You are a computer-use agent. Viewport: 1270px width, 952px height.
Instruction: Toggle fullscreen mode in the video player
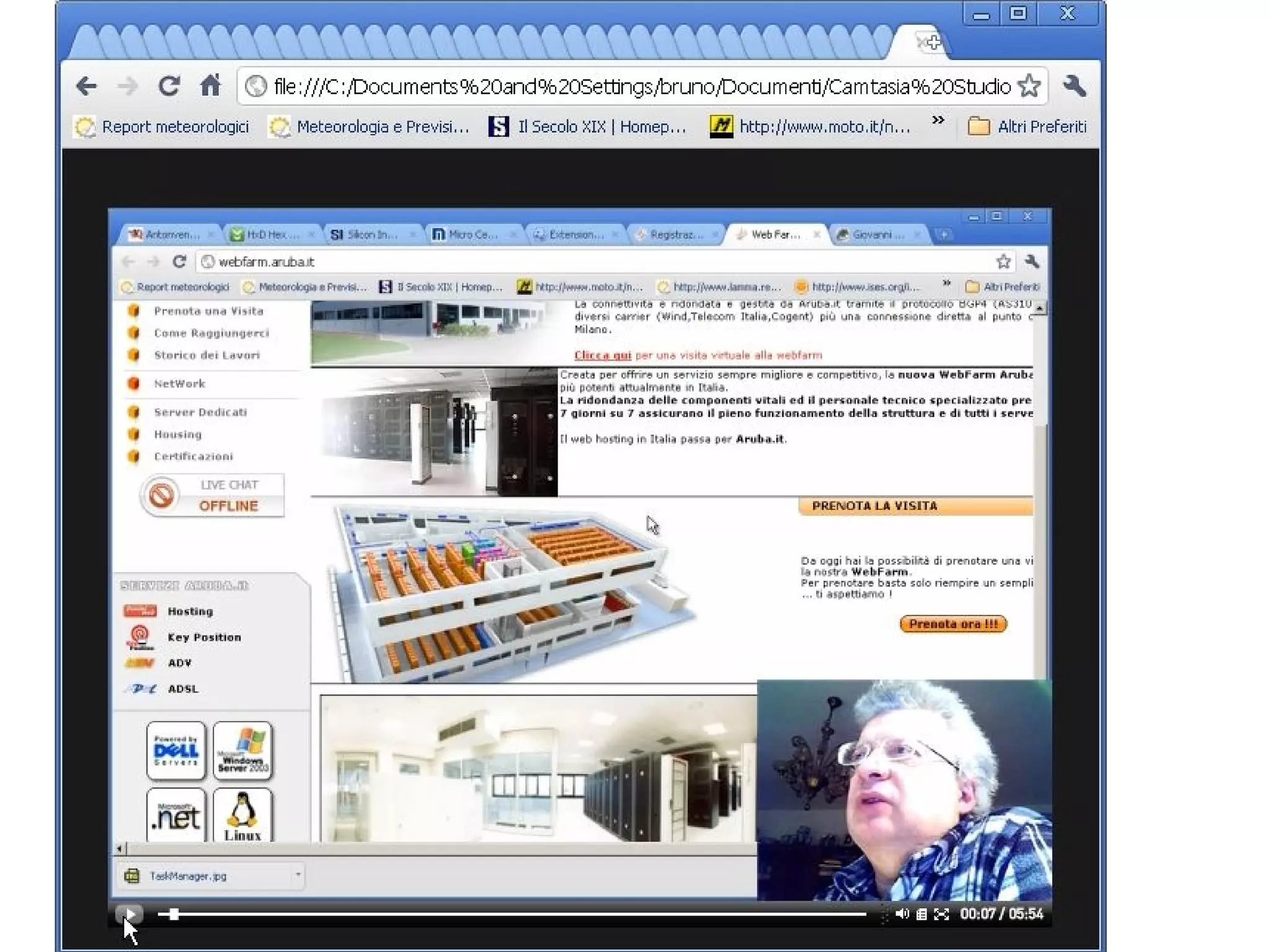click(941, 914)
